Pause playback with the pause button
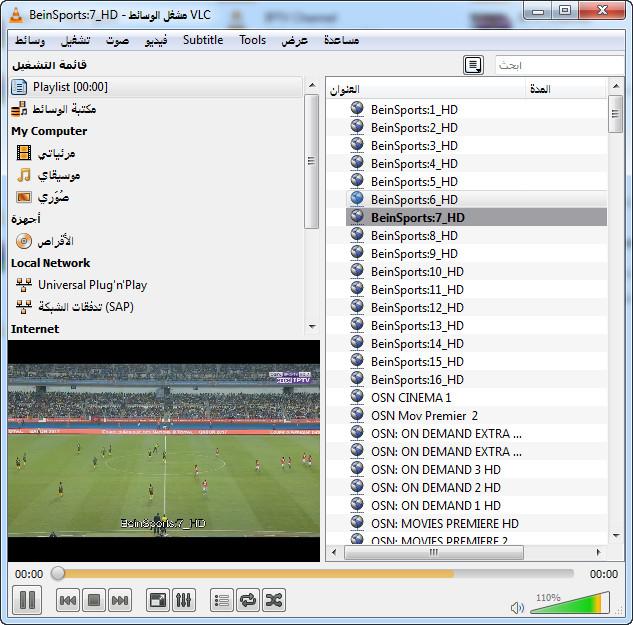 [x=27, y=600]
